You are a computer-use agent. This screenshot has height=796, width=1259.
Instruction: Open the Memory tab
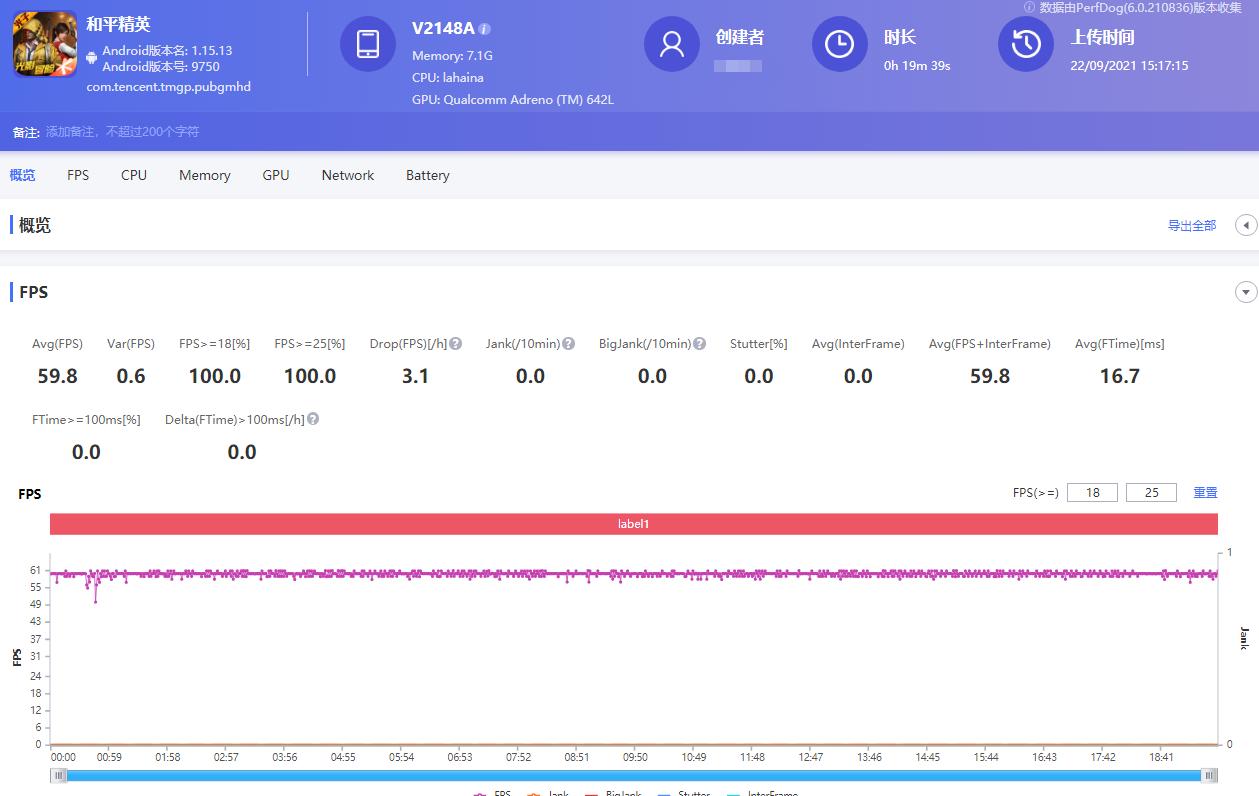(x=205, y=175)
